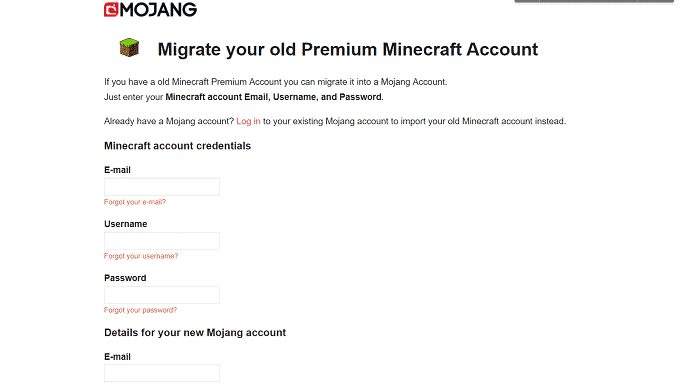Open the Forgot your password? link
This screenshot has height=385, width=700.
[140, 310]
